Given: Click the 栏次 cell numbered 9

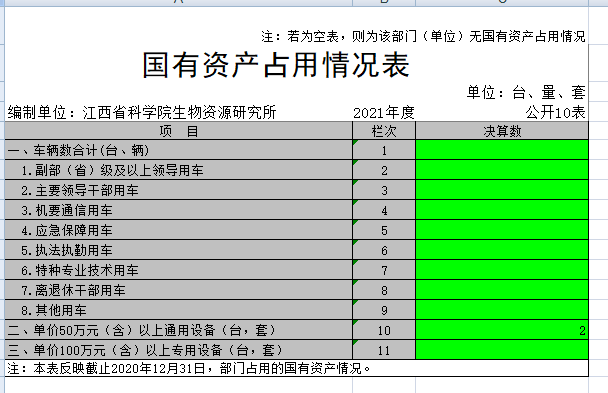Looking at the screenshot, I should coord(384,310).
